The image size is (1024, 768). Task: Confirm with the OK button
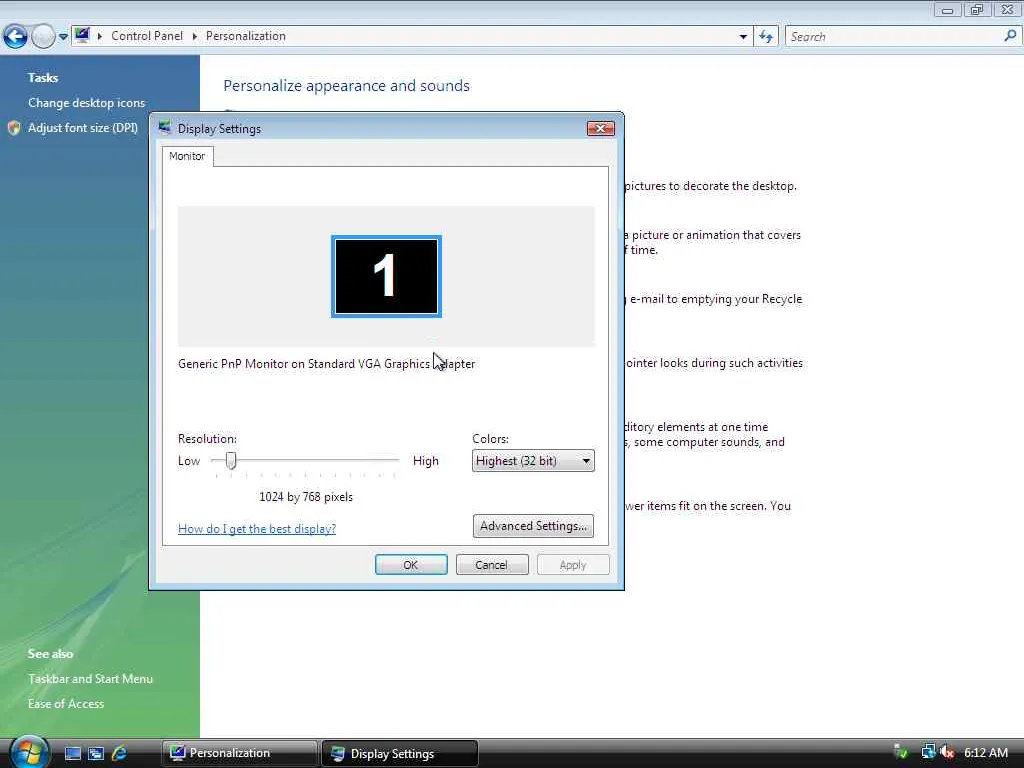click(411, 564)
